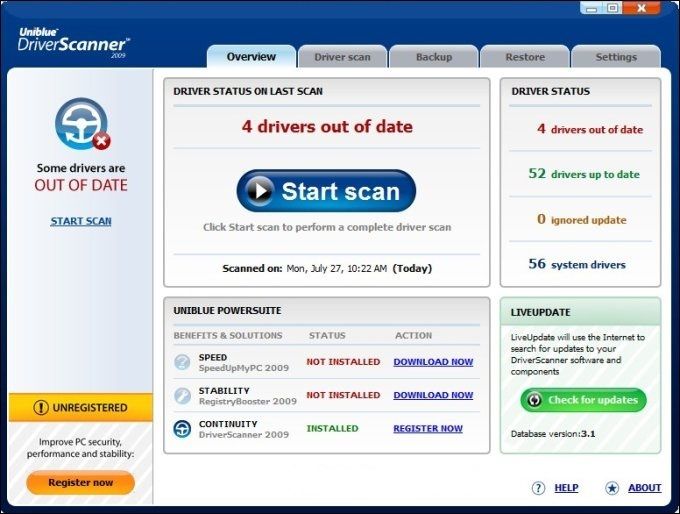Click 'DriverScanner 2009' product name
The width and height of the screenshot is (680, 514).
tap(244, 435)
